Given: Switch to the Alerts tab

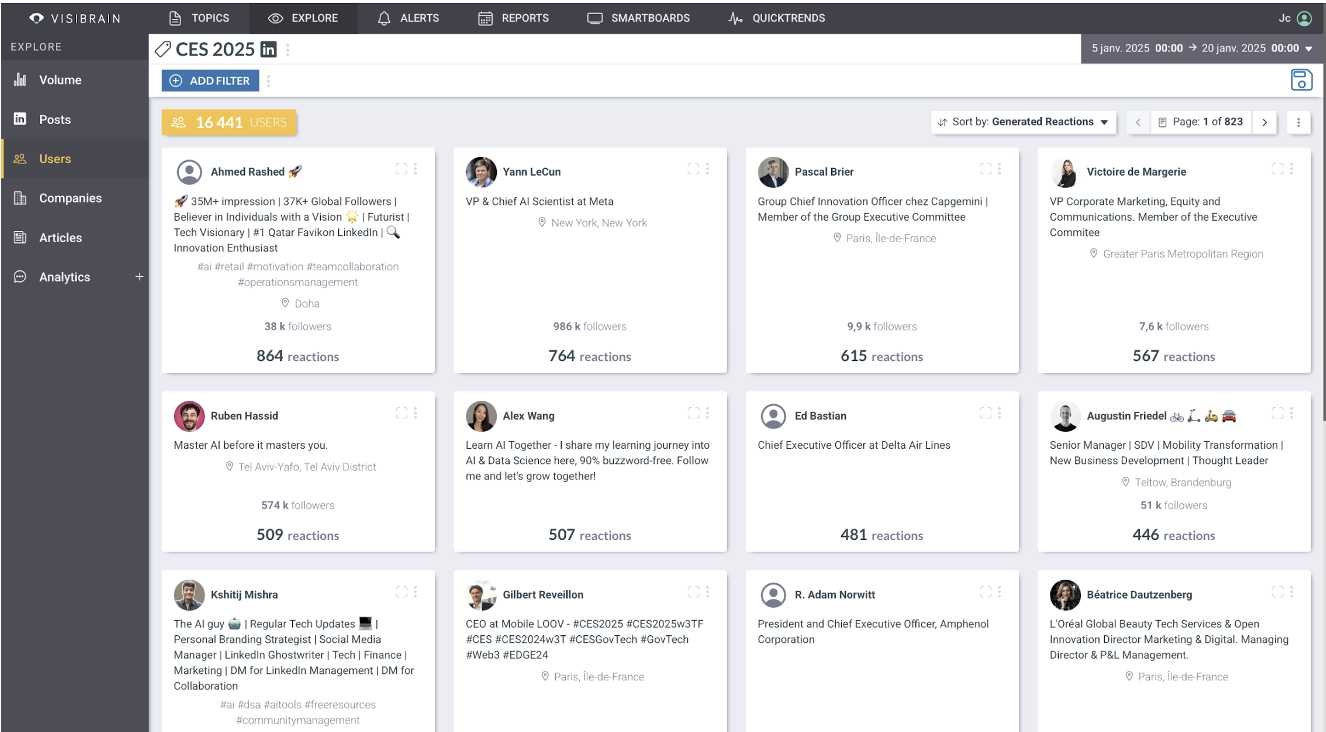Looking at the screenshot, I should click(x=408, y=18).
